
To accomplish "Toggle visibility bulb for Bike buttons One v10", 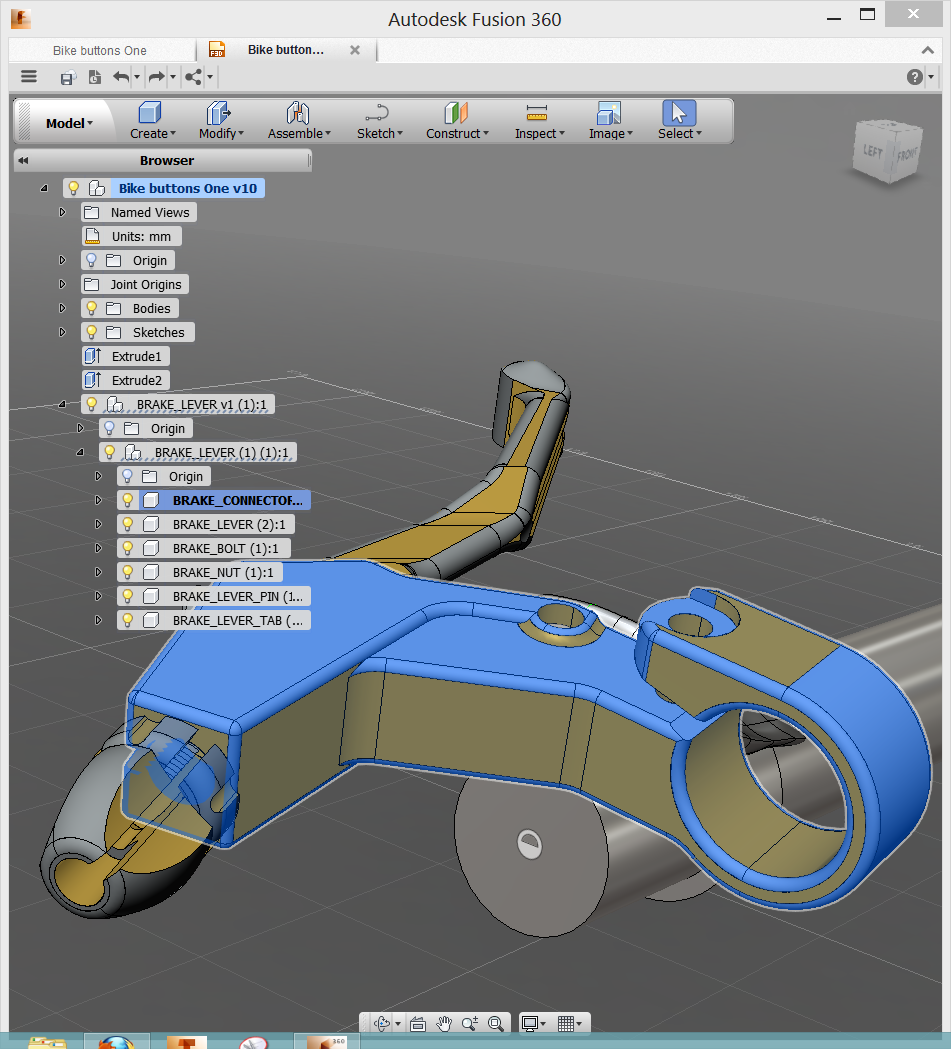I will [x=74, y=188].
